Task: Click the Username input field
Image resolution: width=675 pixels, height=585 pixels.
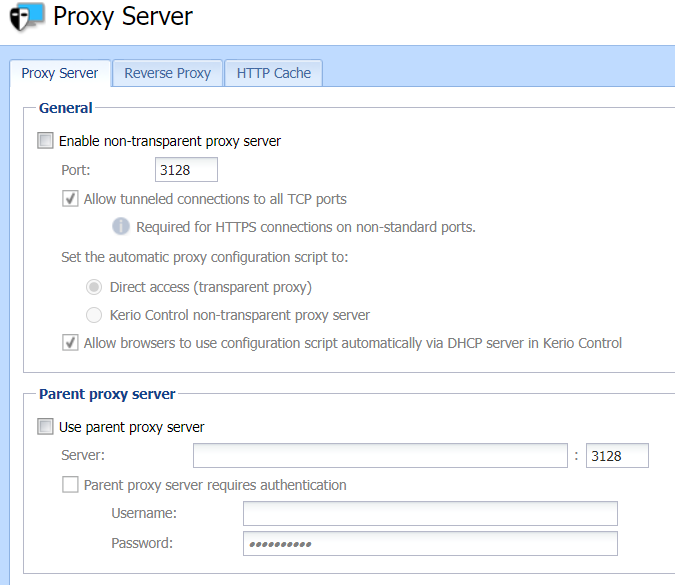Action: (x=430, y=514)
